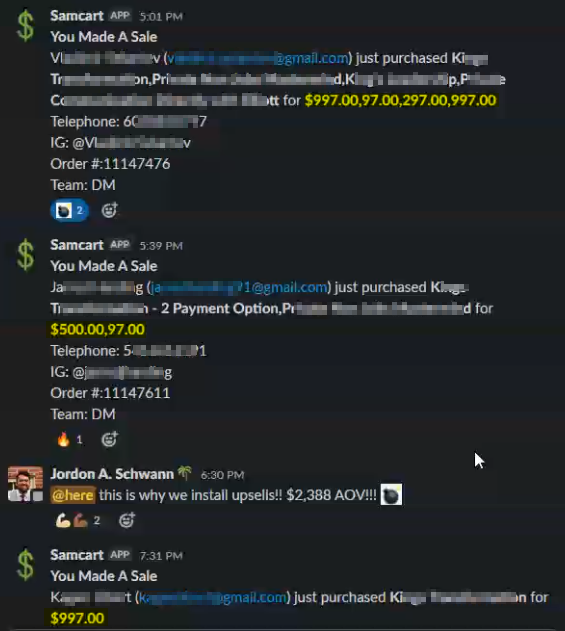Click the bomb emoji in Jordon's message
This screenshot has height=631, width=565.
pos(391,495)
